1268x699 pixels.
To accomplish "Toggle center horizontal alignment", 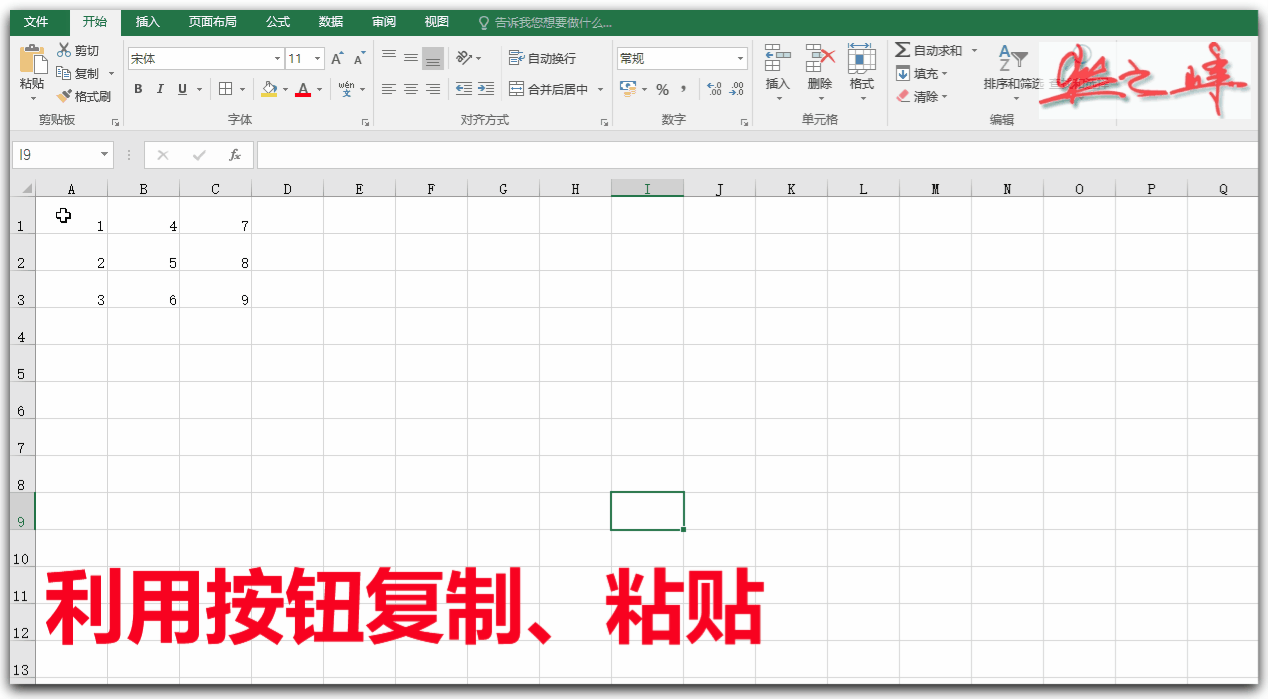I will tap(411, 89).
